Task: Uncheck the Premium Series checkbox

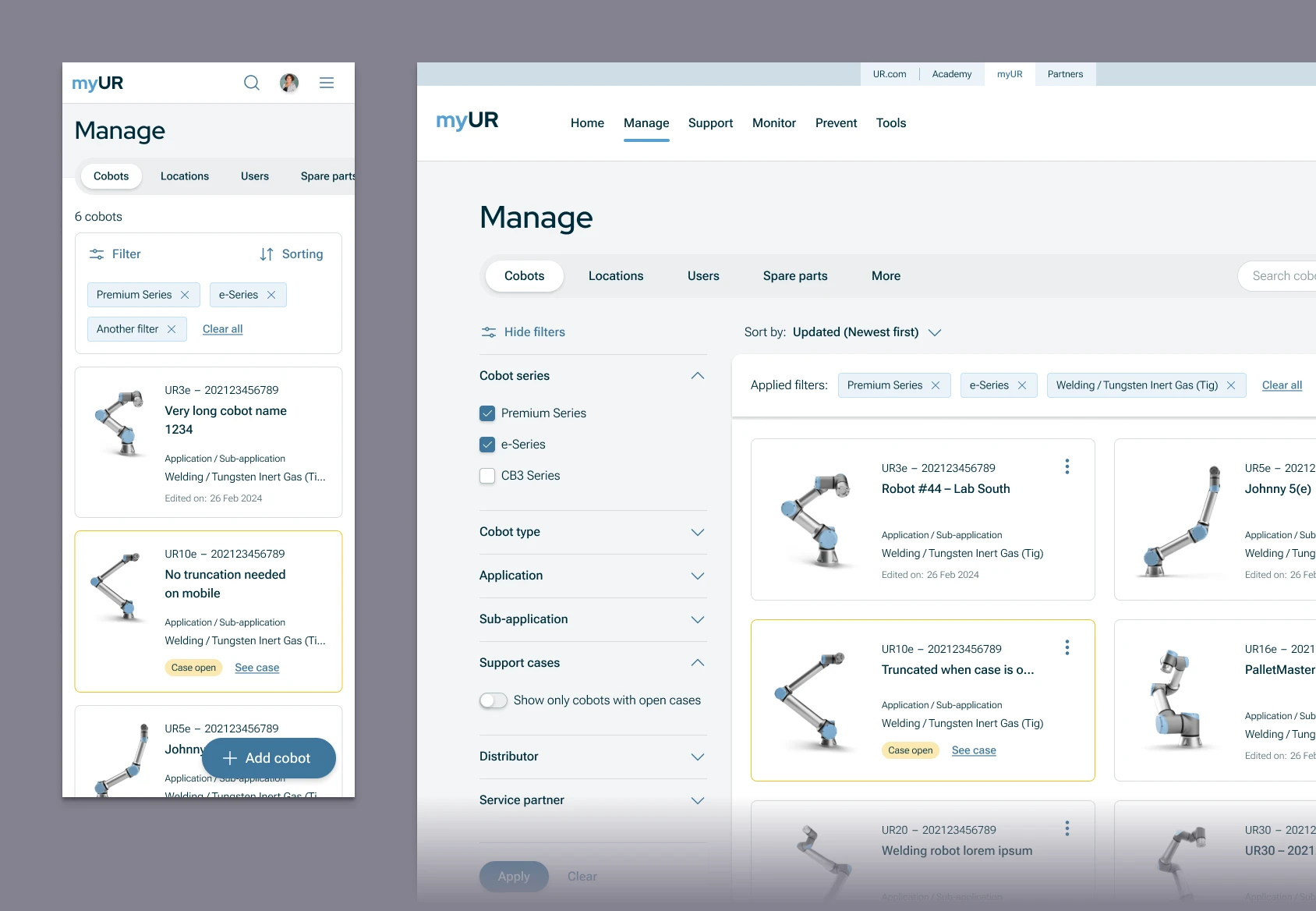Action: coord(487,413)
